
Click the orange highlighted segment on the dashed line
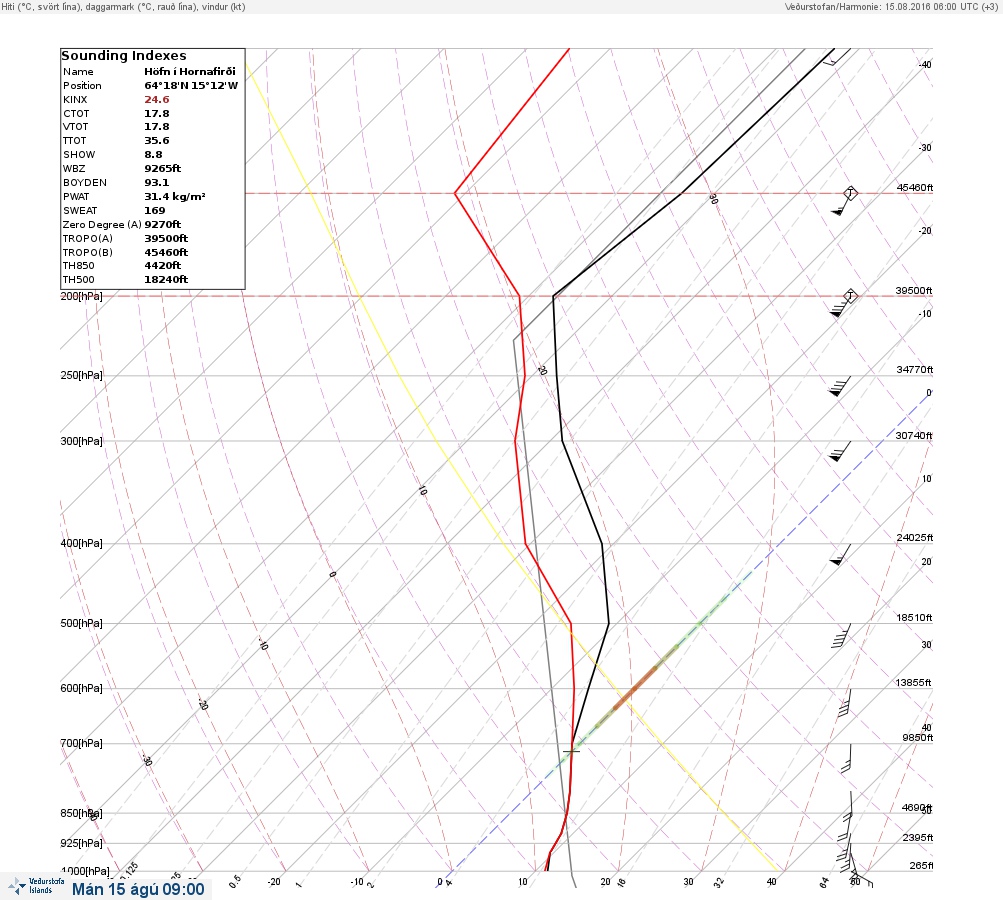click(x=635, y=688)
